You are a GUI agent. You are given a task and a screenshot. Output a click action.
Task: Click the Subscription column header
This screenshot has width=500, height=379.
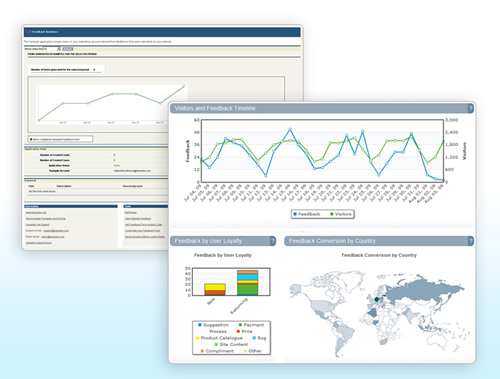tap(64, 186)
